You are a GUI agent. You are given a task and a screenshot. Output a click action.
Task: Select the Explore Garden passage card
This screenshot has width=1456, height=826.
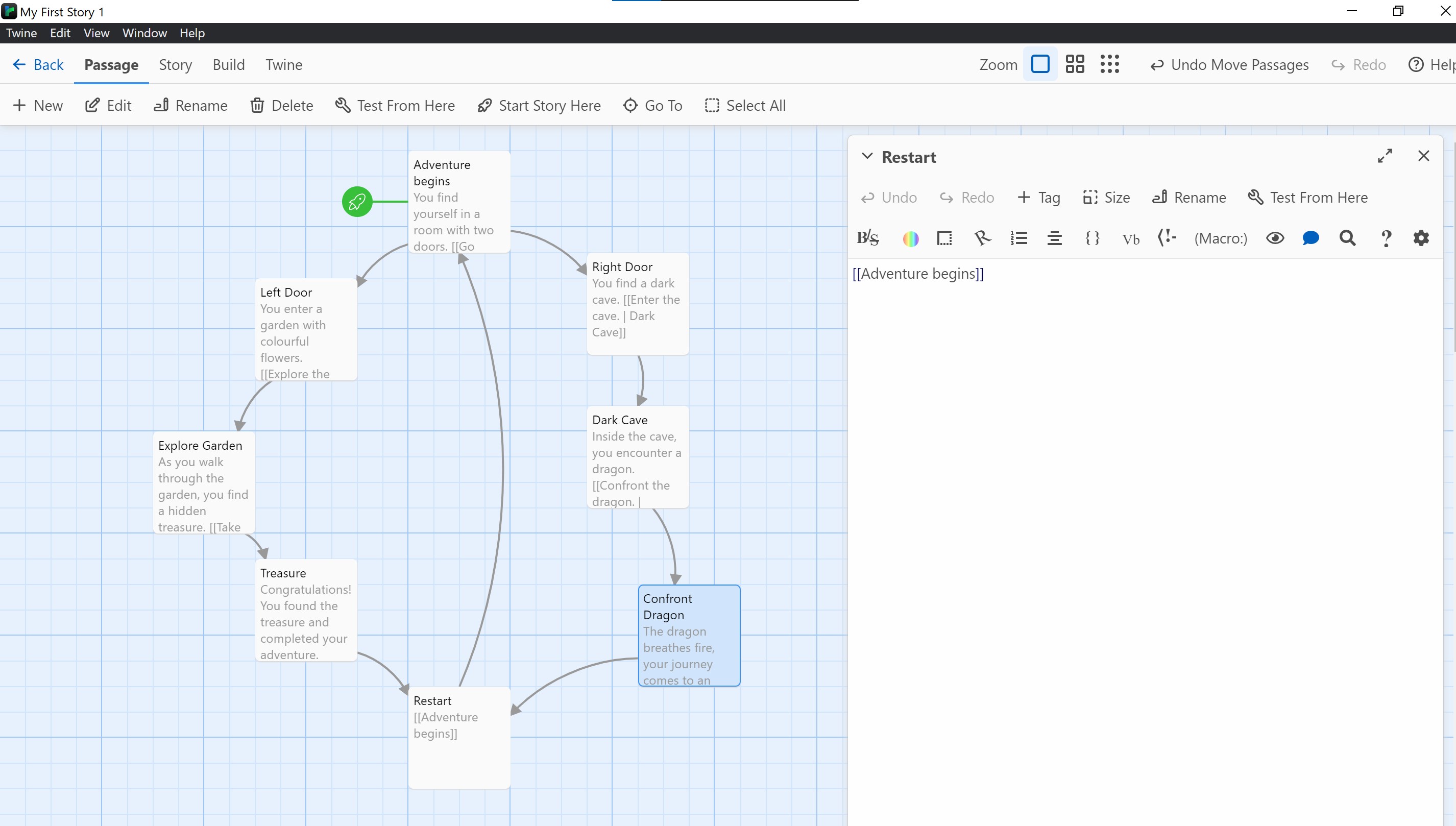tap(204, 482)
